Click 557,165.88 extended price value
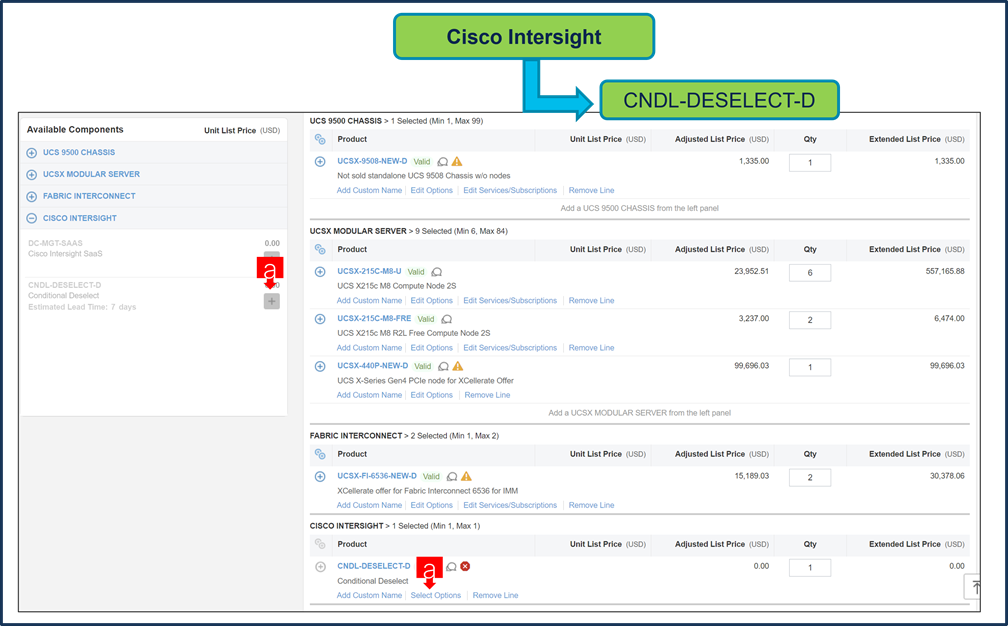1008x626 pixels. (945, 272)
